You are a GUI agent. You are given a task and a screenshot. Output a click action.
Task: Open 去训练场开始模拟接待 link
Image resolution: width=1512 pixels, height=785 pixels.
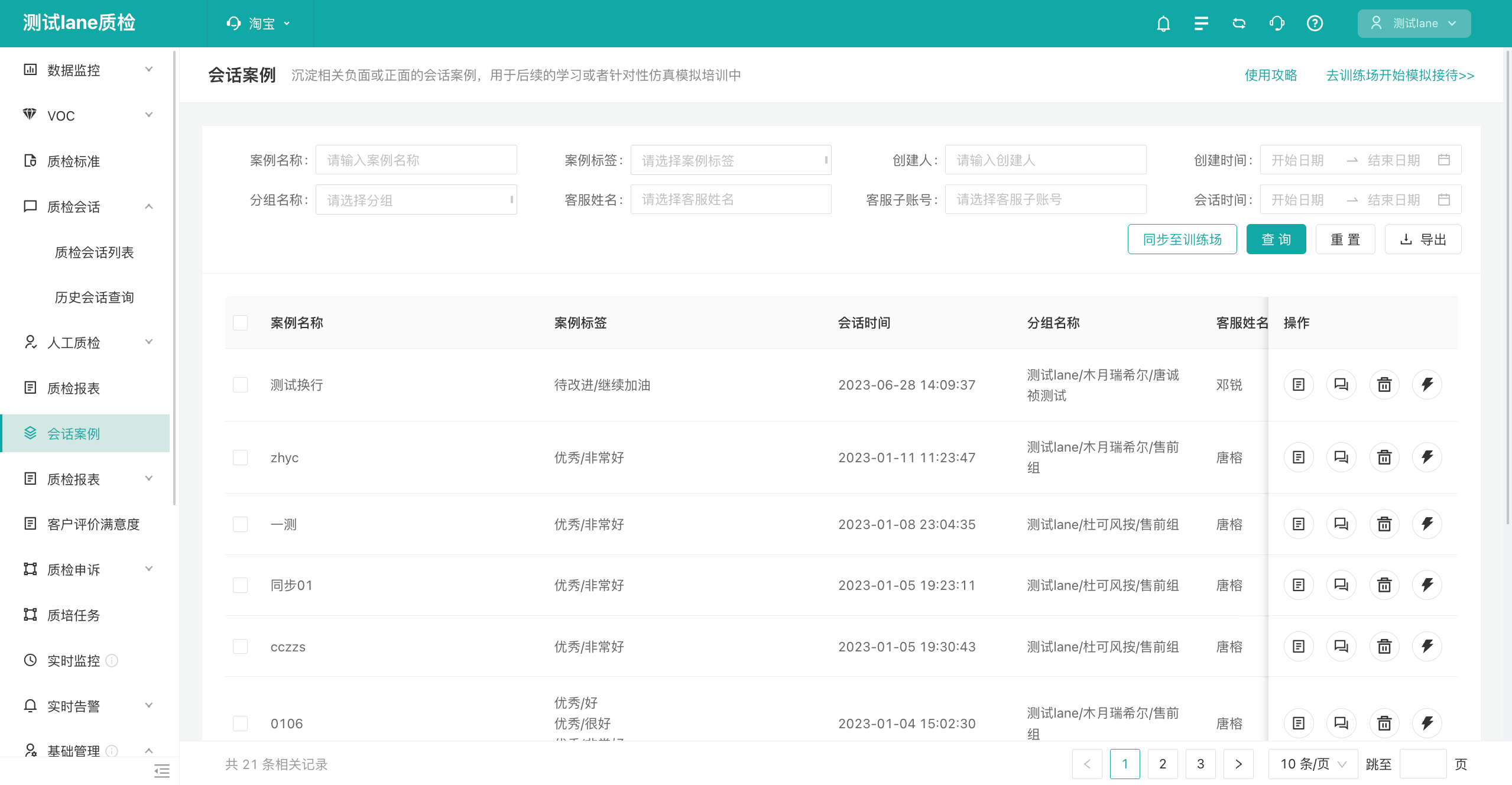pos(1400,75)
